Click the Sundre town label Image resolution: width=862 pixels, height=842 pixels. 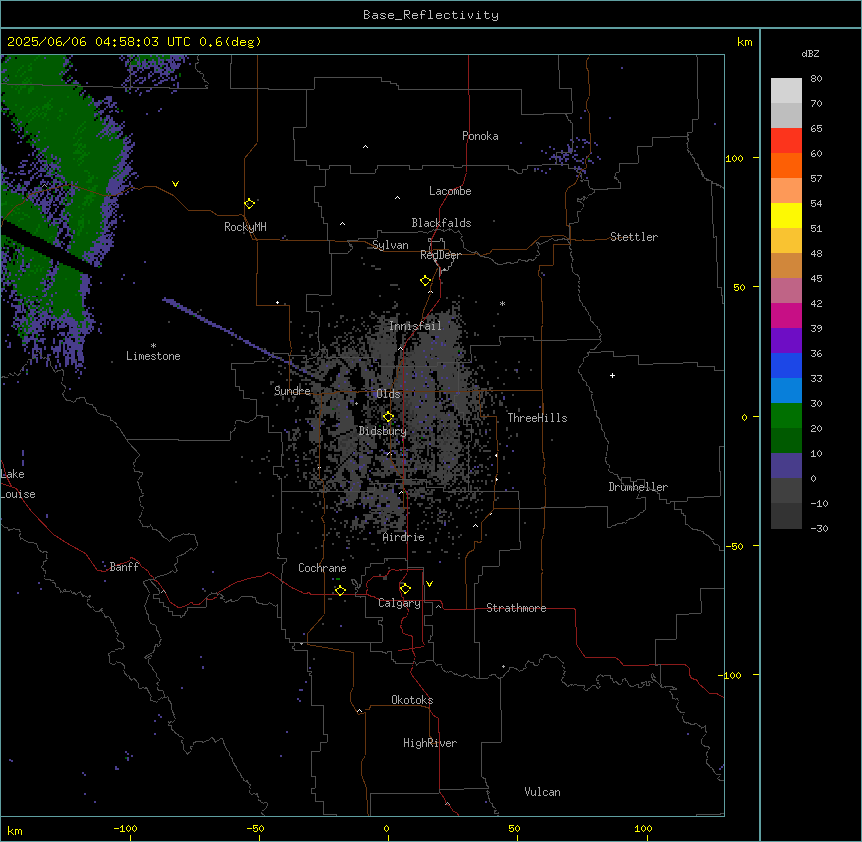coord(292,391)
